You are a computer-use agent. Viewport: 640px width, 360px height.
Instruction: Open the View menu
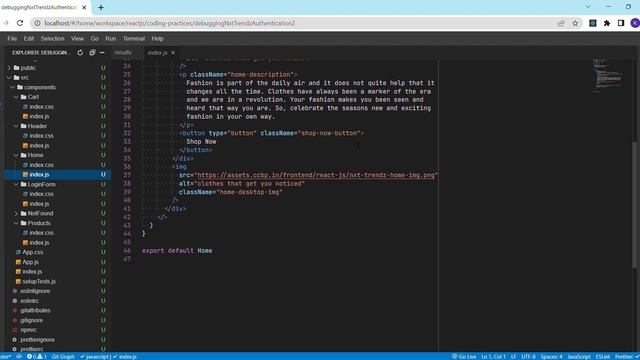[77, 38]
